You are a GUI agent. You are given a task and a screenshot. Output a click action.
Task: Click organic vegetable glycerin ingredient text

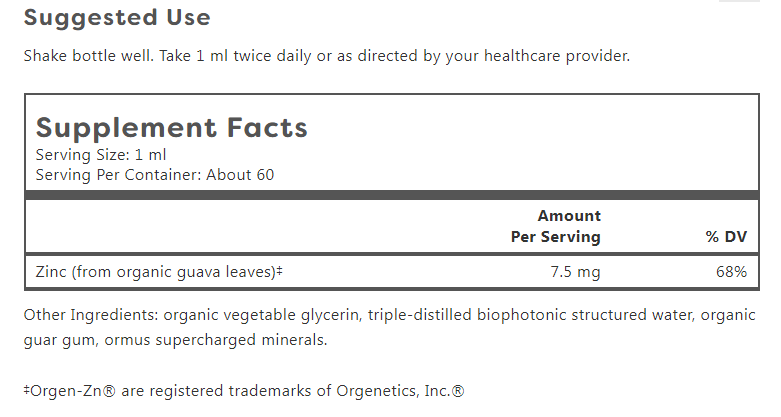coord(262,315)
